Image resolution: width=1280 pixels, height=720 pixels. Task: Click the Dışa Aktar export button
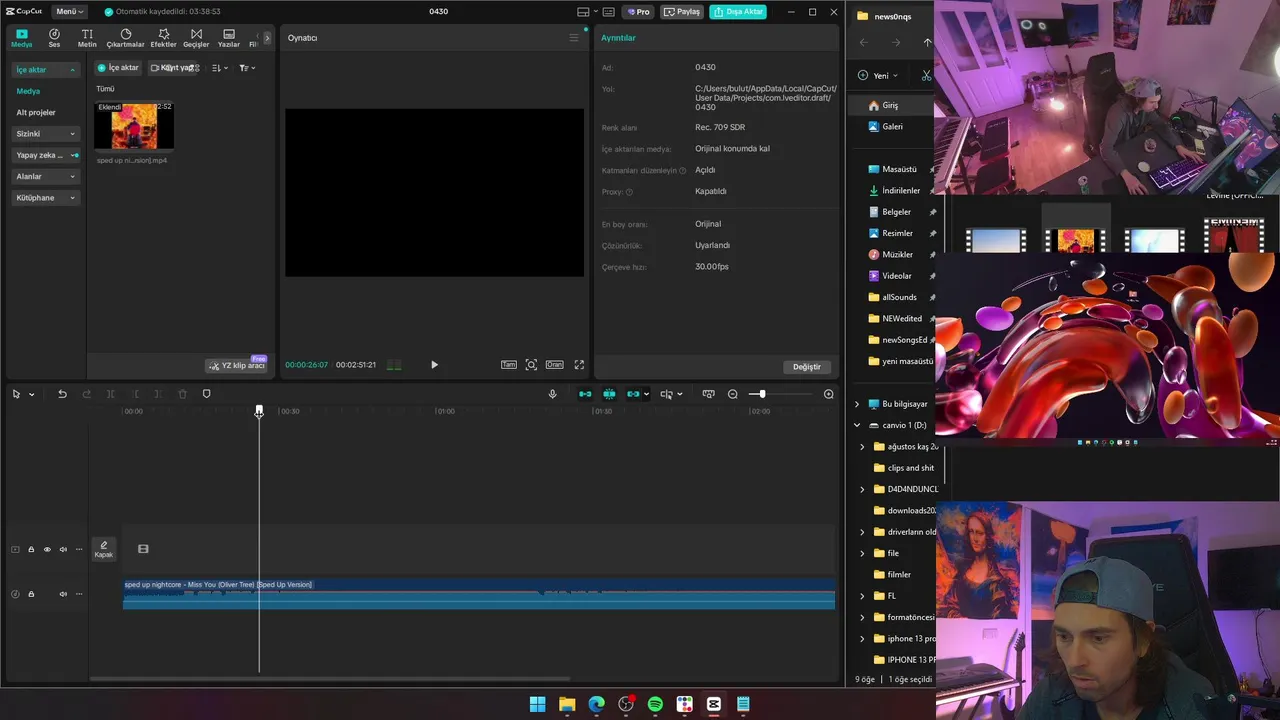(x=738, y=12)
